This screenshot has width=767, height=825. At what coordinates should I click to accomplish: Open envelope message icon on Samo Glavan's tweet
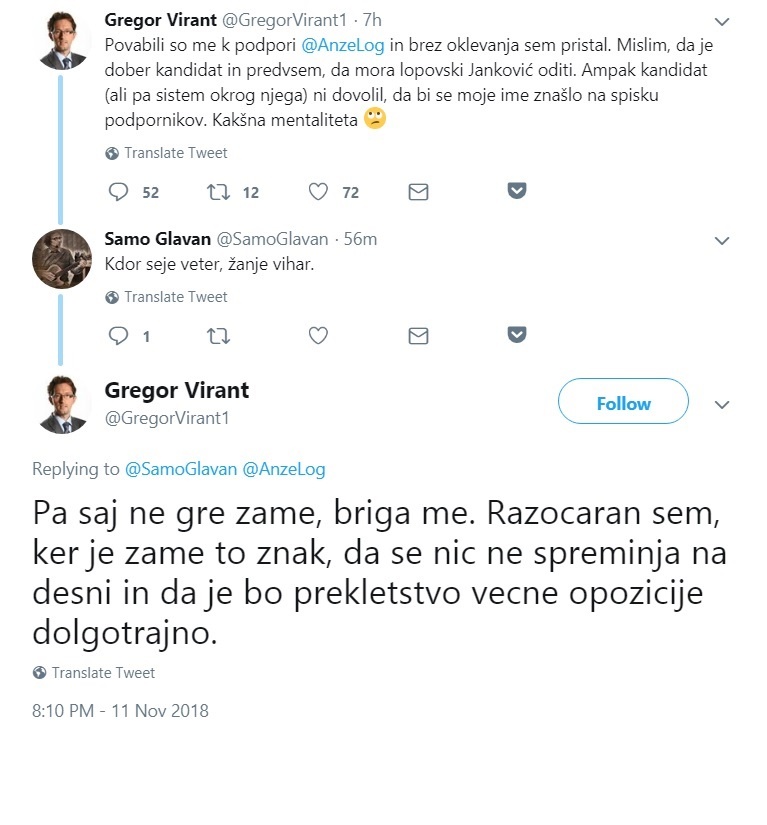pyautogui.click(x=419, y=336)
